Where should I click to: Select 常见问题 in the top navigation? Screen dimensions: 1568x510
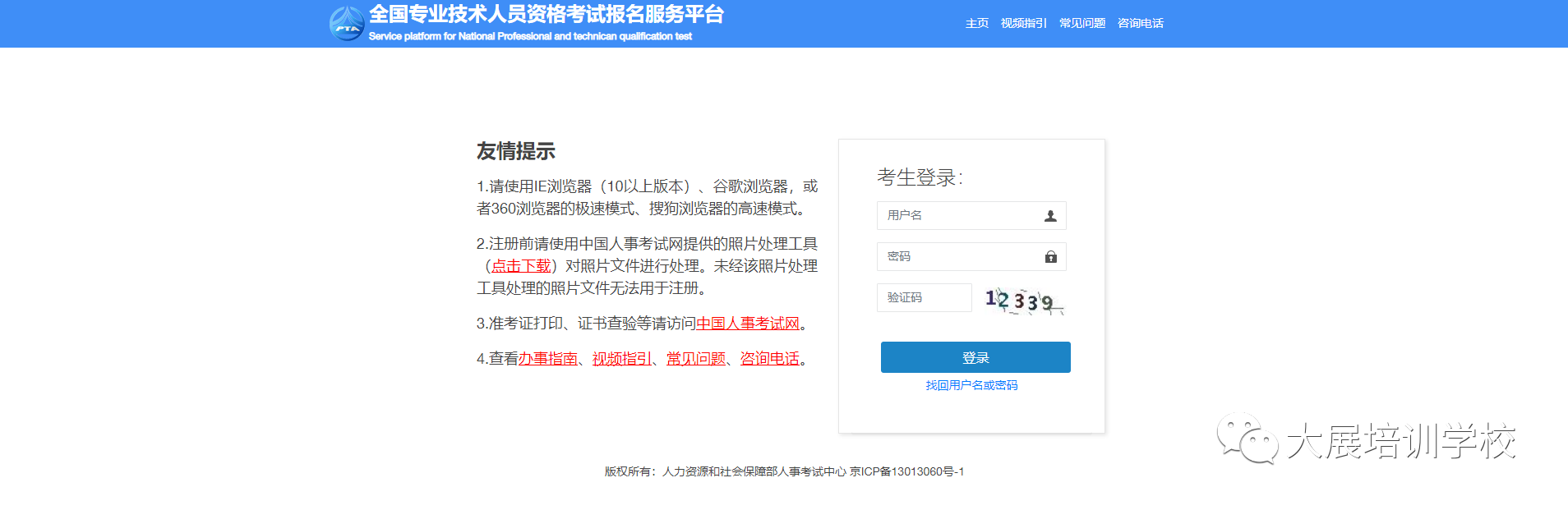click(x=1081, y=24)
